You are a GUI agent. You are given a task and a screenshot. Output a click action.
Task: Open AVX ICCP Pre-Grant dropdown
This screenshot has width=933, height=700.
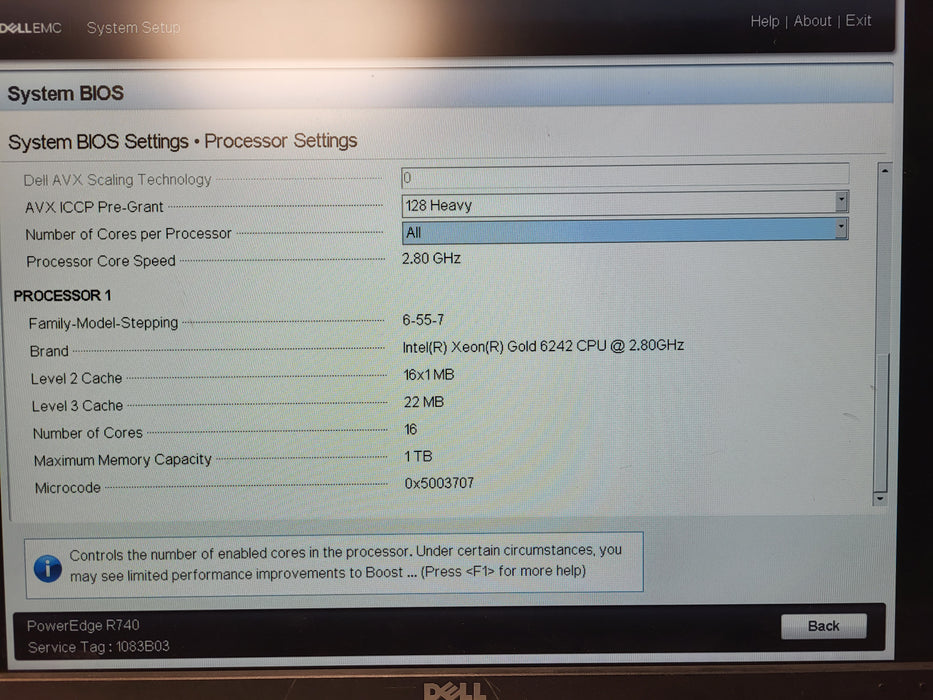click(x=625, y=204)
